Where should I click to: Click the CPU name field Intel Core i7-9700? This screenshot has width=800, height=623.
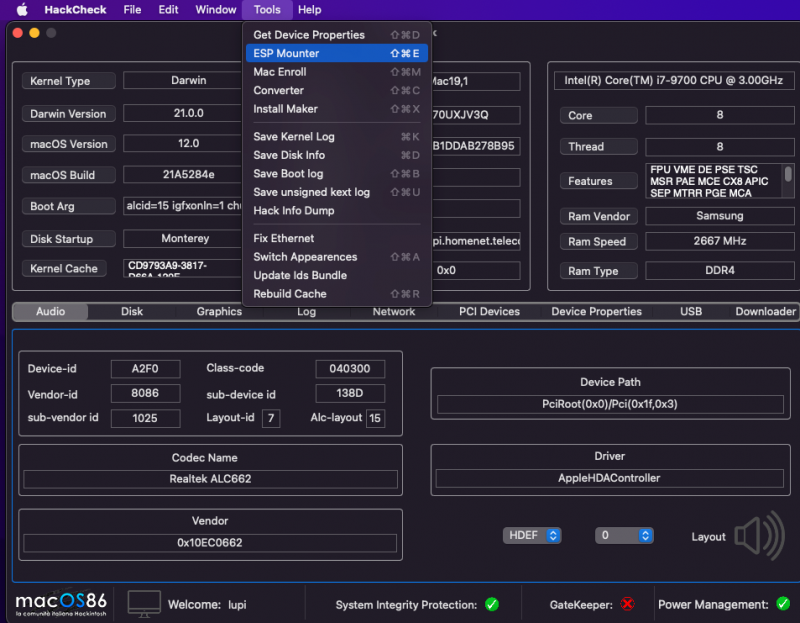[674, 80]
